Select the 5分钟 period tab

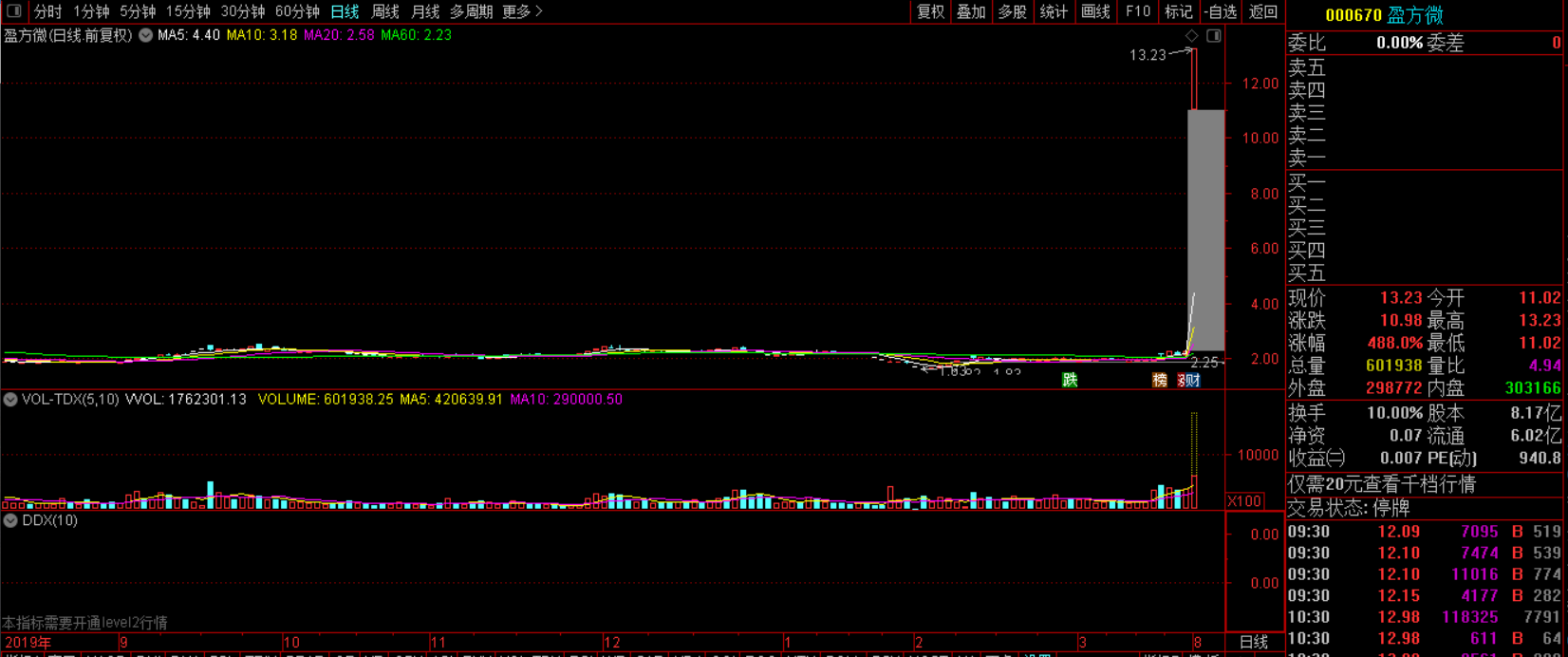[x=138, y=12]
